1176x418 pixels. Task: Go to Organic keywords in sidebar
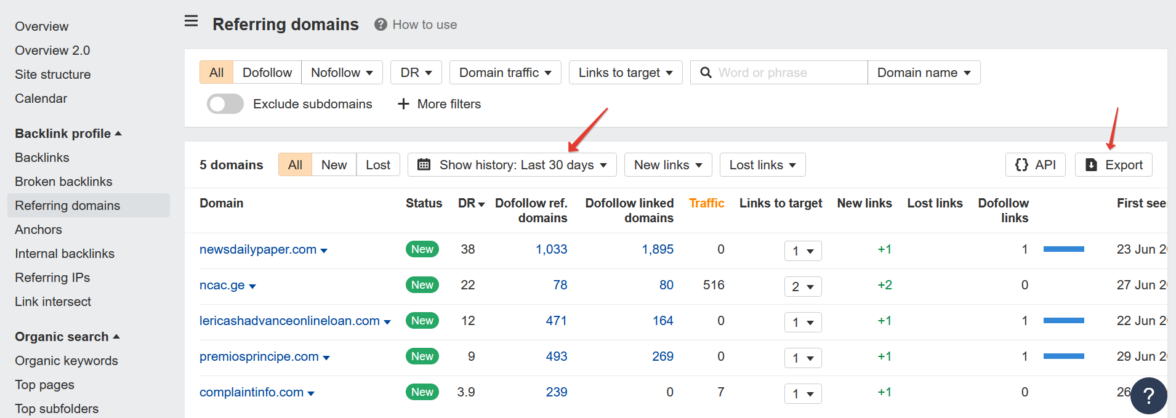pos(66,361)
